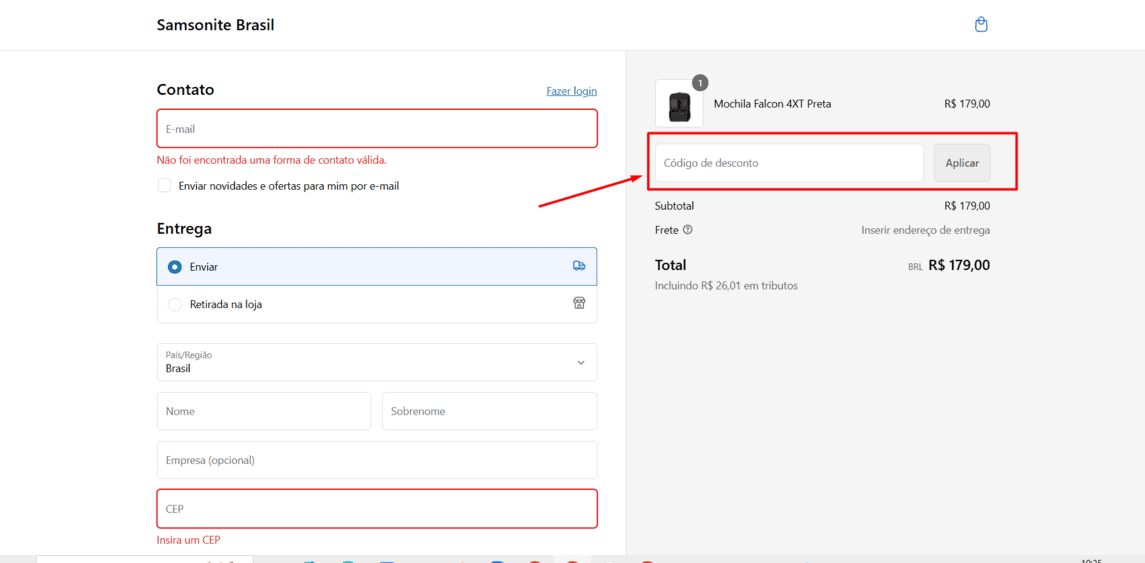
Task: Focus the Código de desconto field
Action: [x=789, y=163]
